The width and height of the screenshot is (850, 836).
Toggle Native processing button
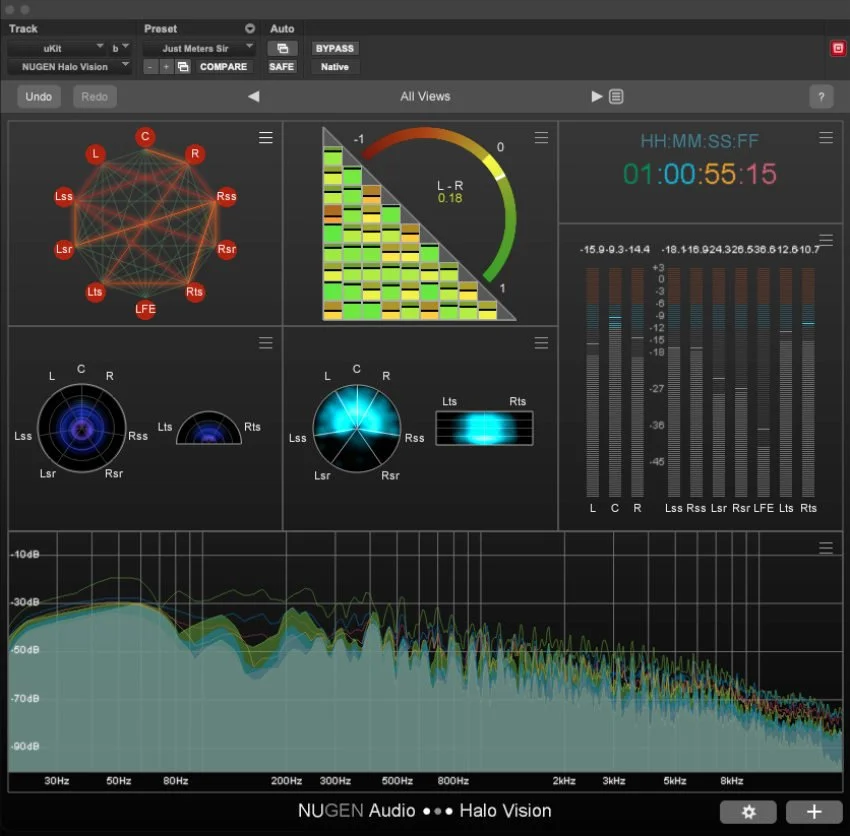coord(334,67)
